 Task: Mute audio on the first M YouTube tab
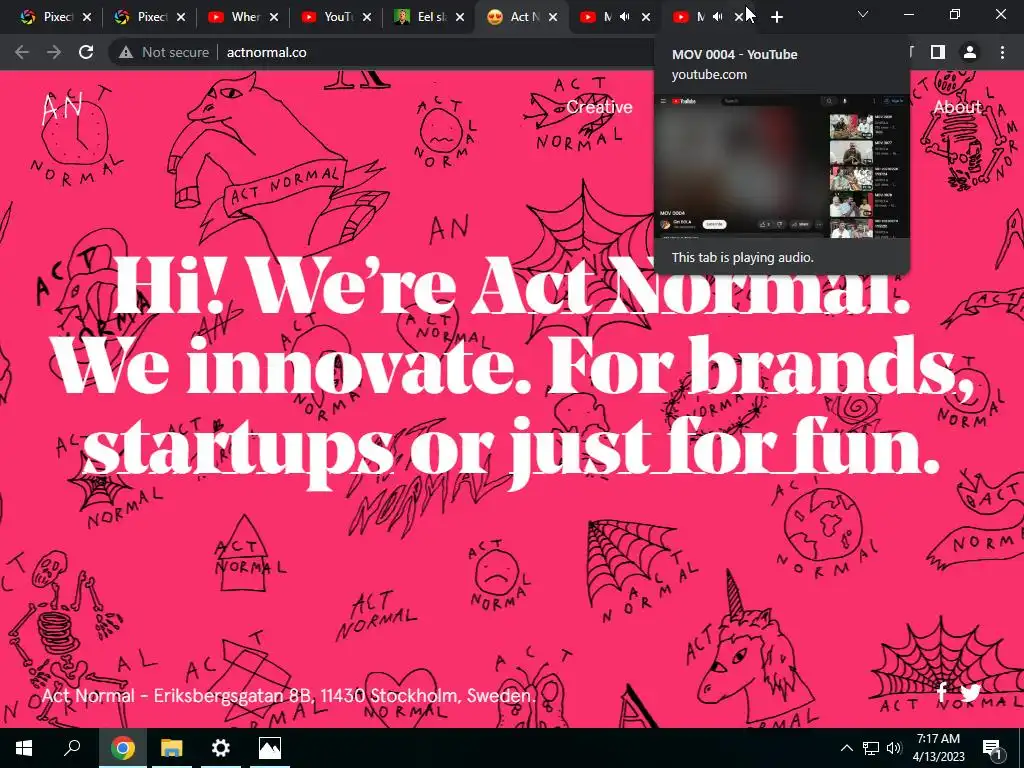pyautogui.click(x=624, y=17)
